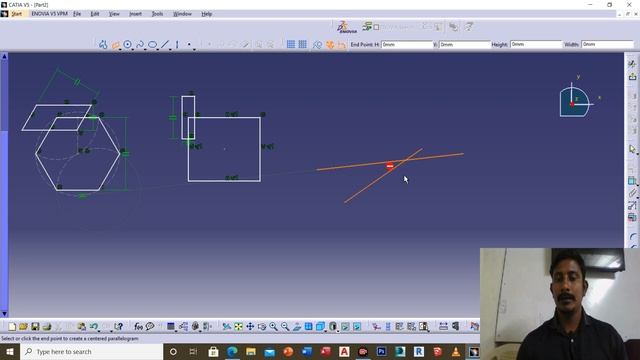Select the Profile sketch tool

pyautogui.click(x=103, y=44)
